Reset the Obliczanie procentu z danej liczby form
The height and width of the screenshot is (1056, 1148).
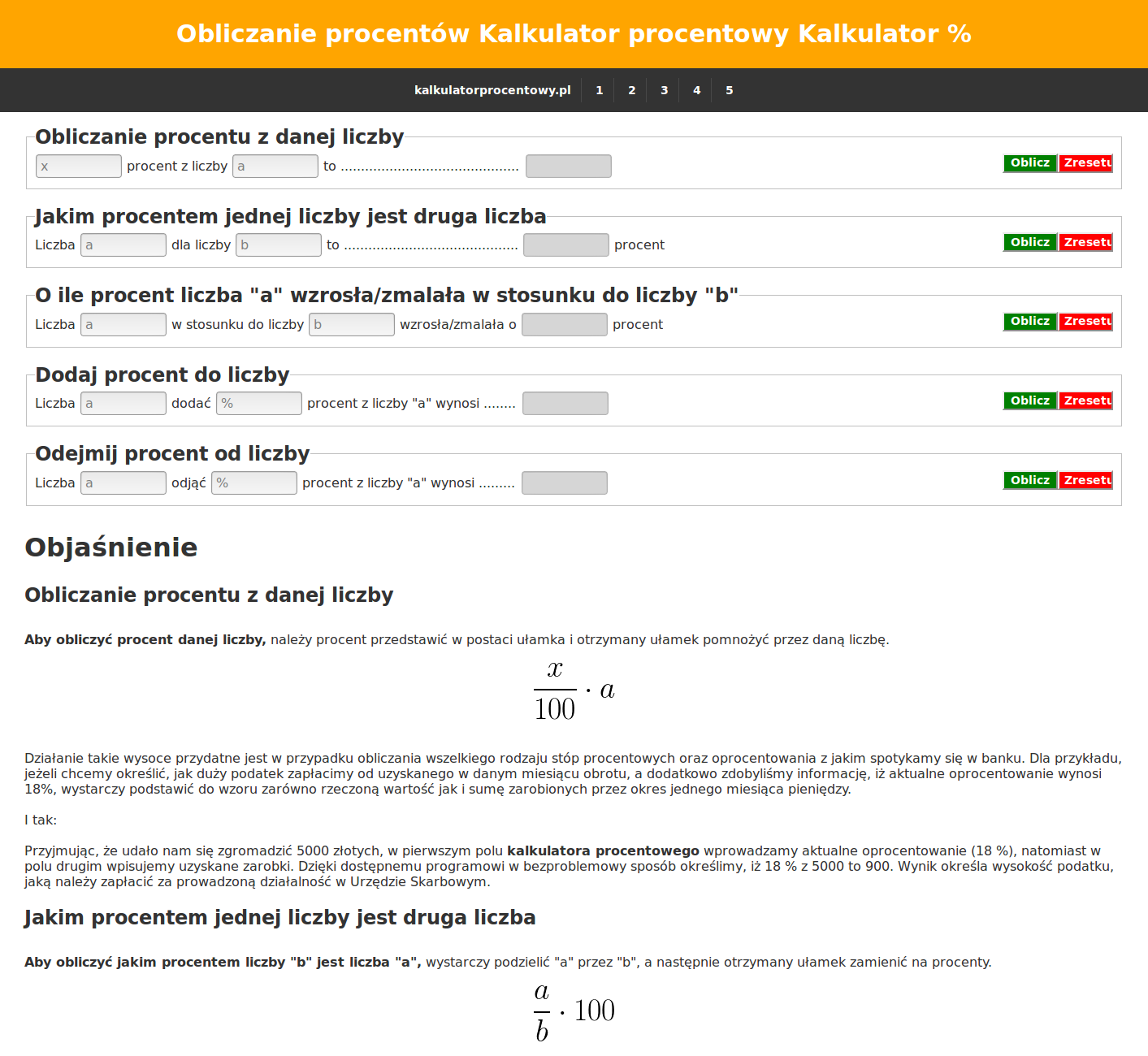pos(1086,163)
